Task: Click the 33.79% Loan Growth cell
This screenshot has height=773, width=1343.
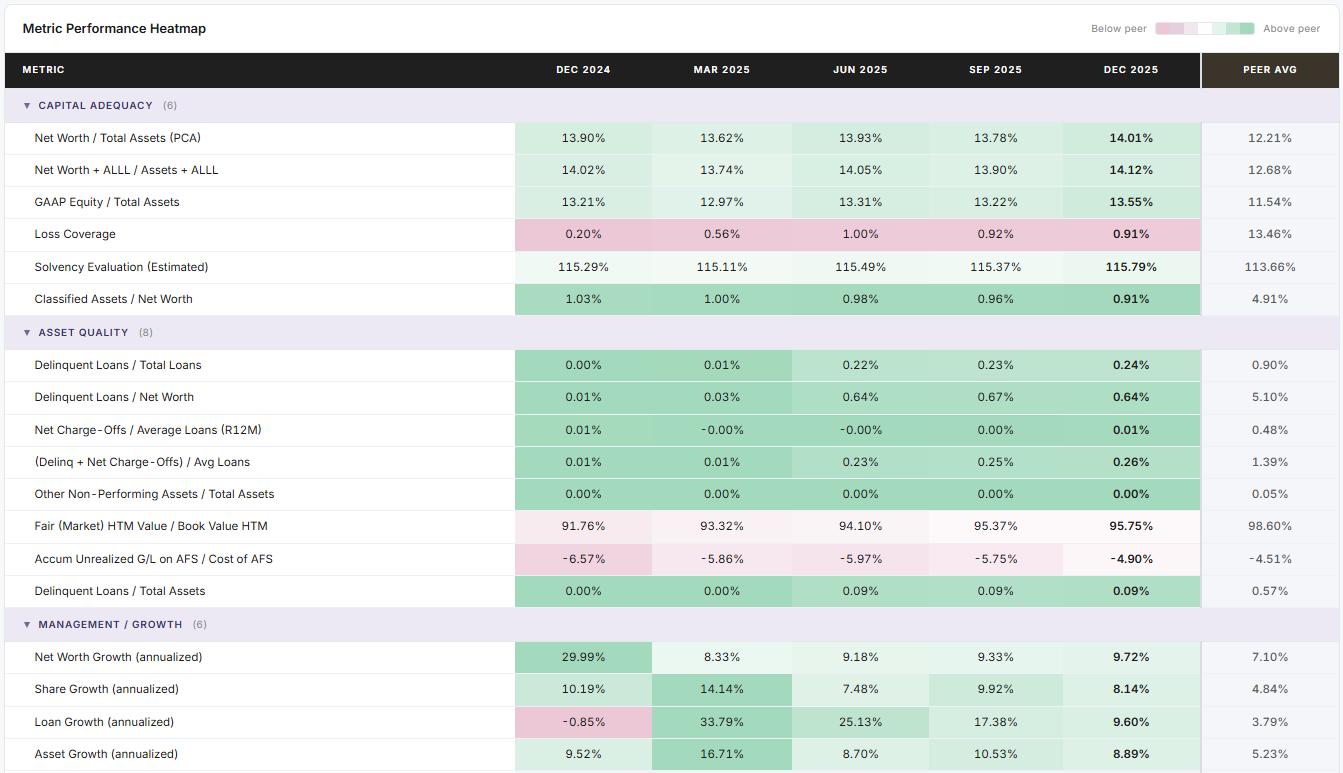Action: 721,722
